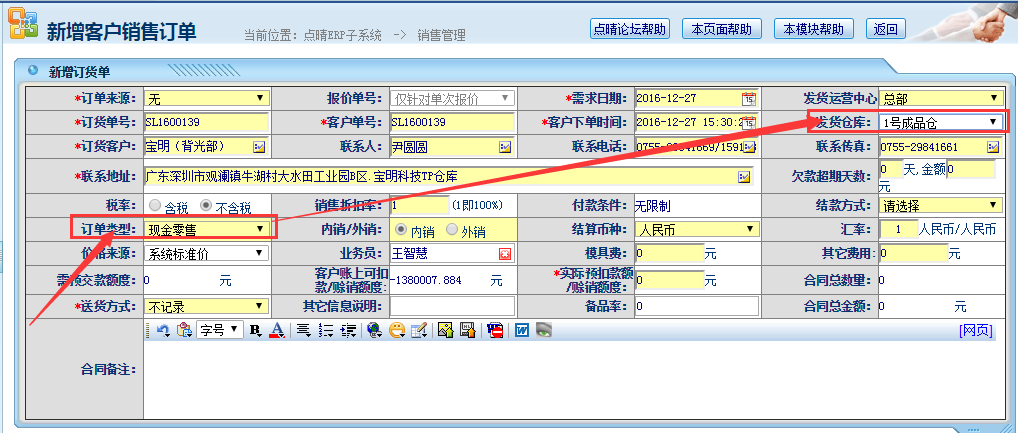Click the lookup icon in the 联系地址 field

click(x=744, y=177)
